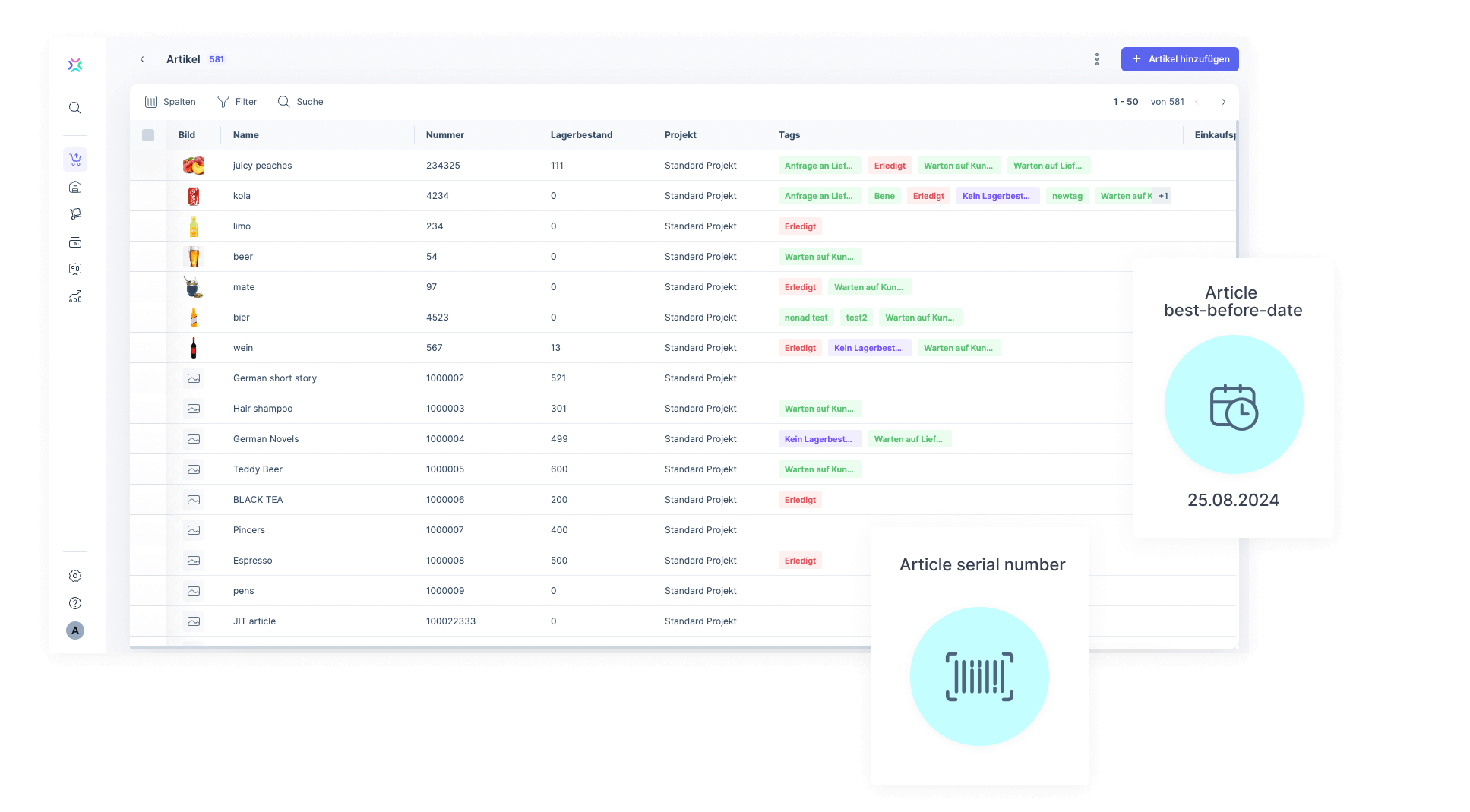Open the help question mark icon
The height and width of the screenshot is (812, 1470).
coord(75,603)
